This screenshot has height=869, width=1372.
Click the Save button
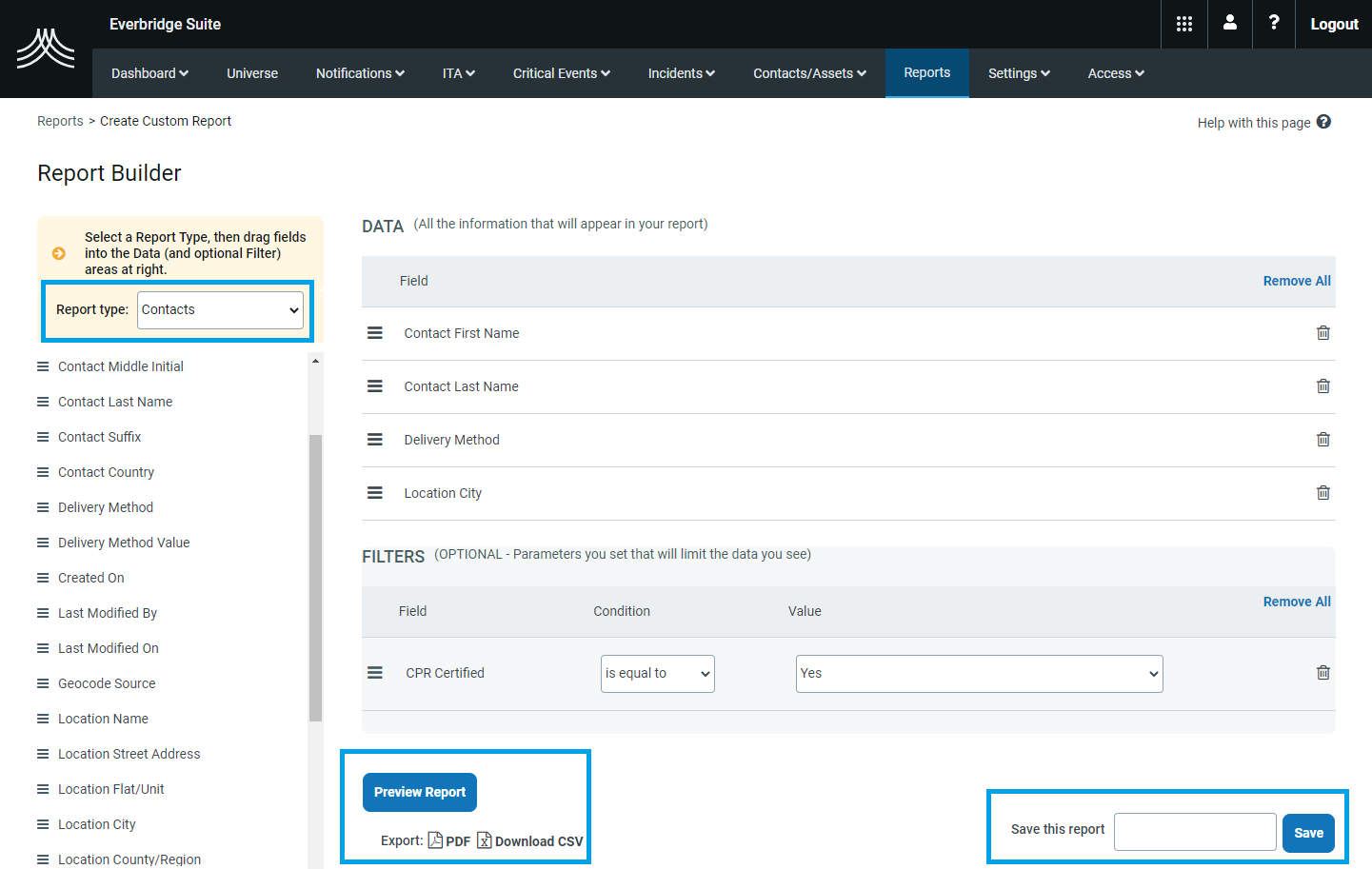coord(1308,833)
